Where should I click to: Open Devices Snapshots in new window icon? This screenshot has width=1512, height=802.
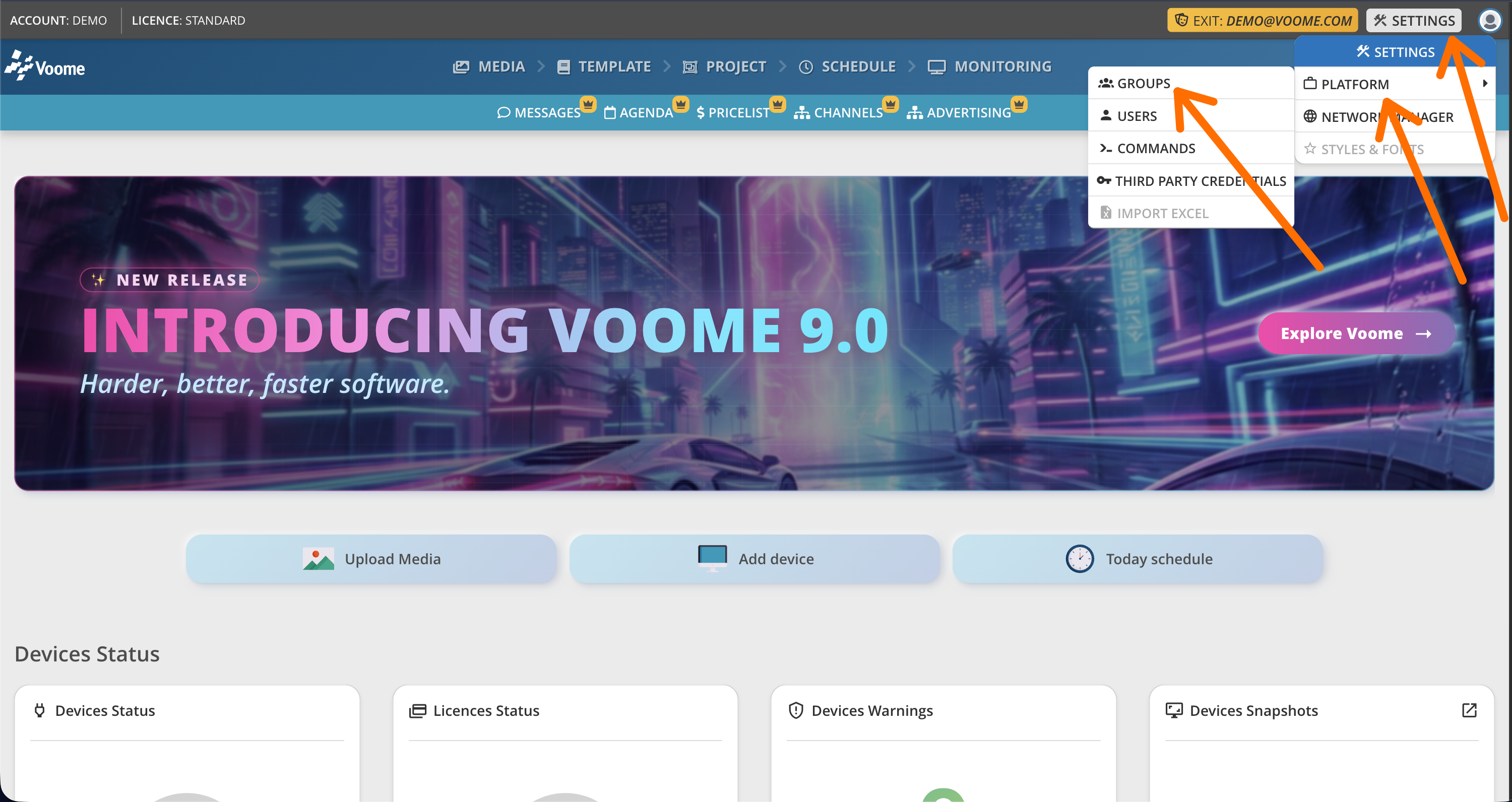[x=1469, y=710]
